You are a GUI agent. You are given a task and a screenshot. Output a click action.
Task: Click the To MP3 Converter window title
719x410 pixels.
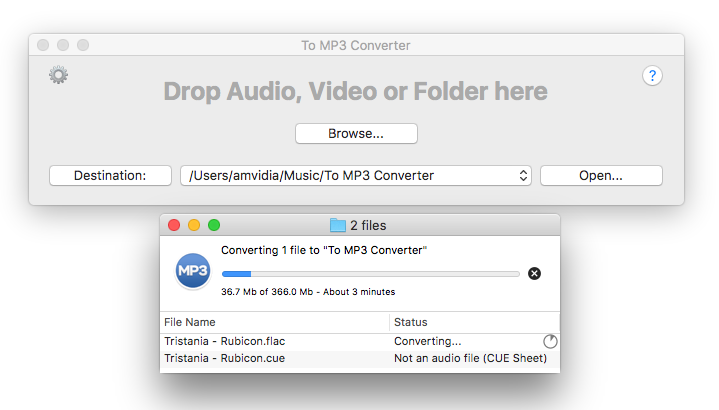click(356, 45)
